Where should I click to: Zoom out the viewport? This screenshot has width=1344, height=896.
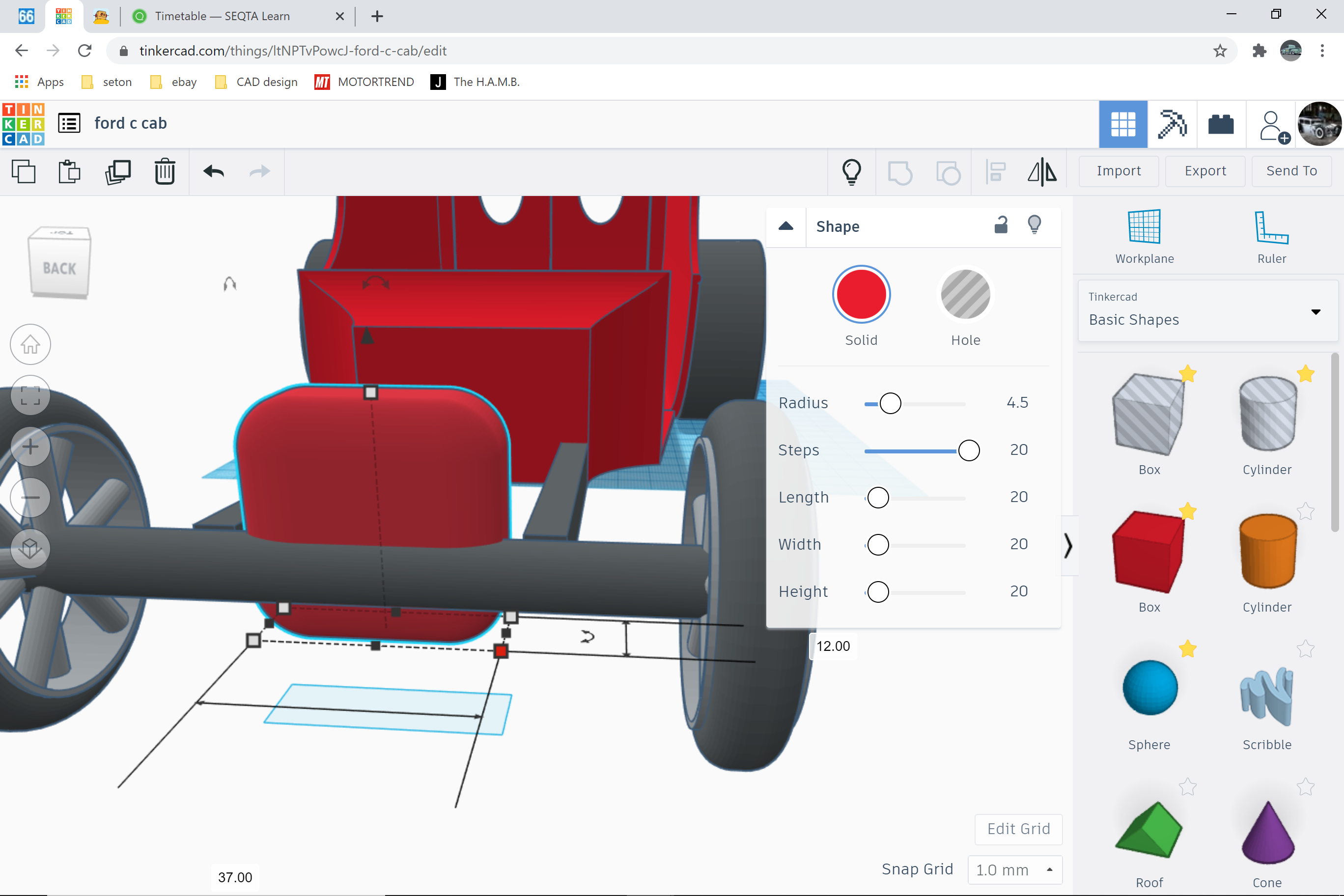[x=30, y=497]
